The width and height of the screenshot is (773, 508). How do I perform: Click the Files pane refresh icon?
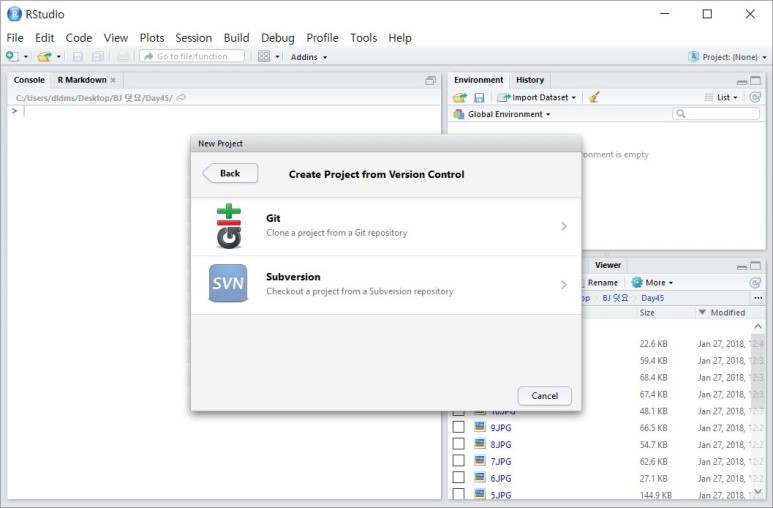click(755, 283)
